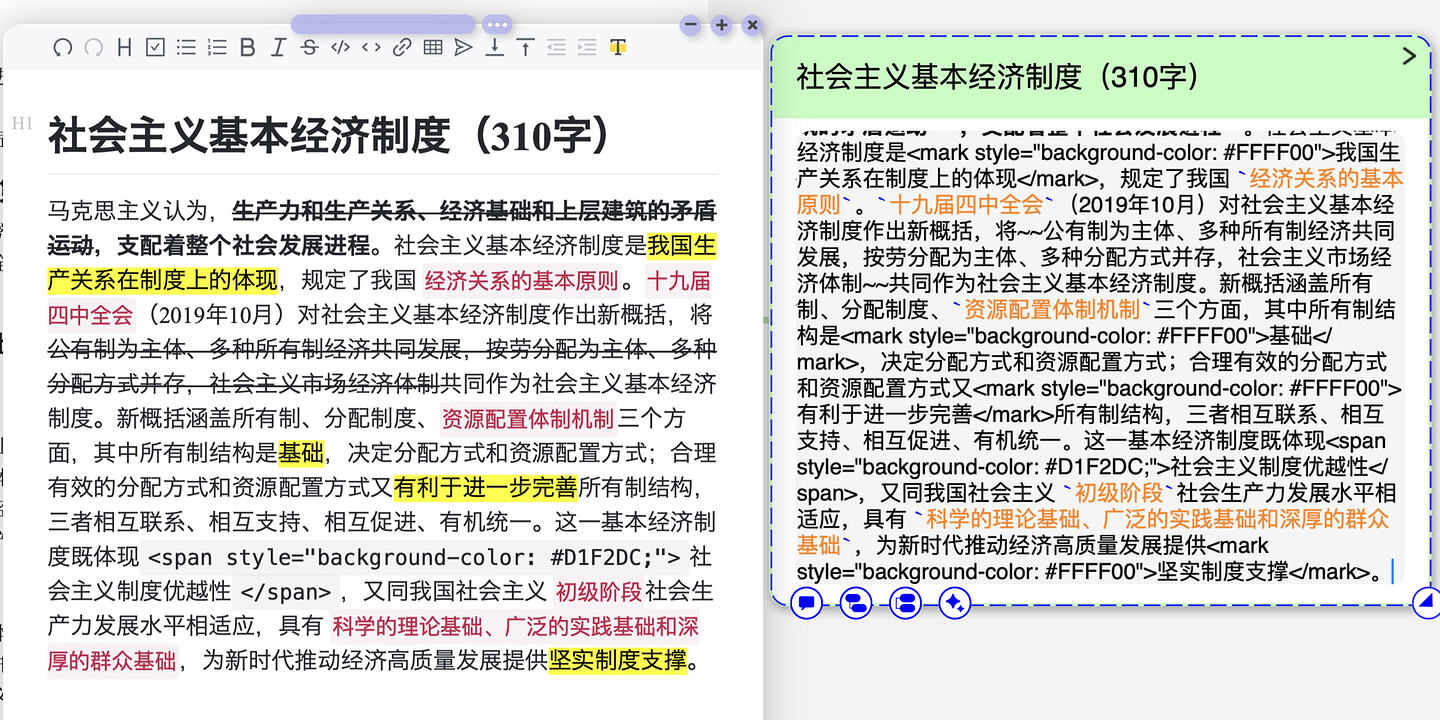Click the H1 marker beside the title
The width and height of the screenshot is (1440, 720).
(22, 123)
